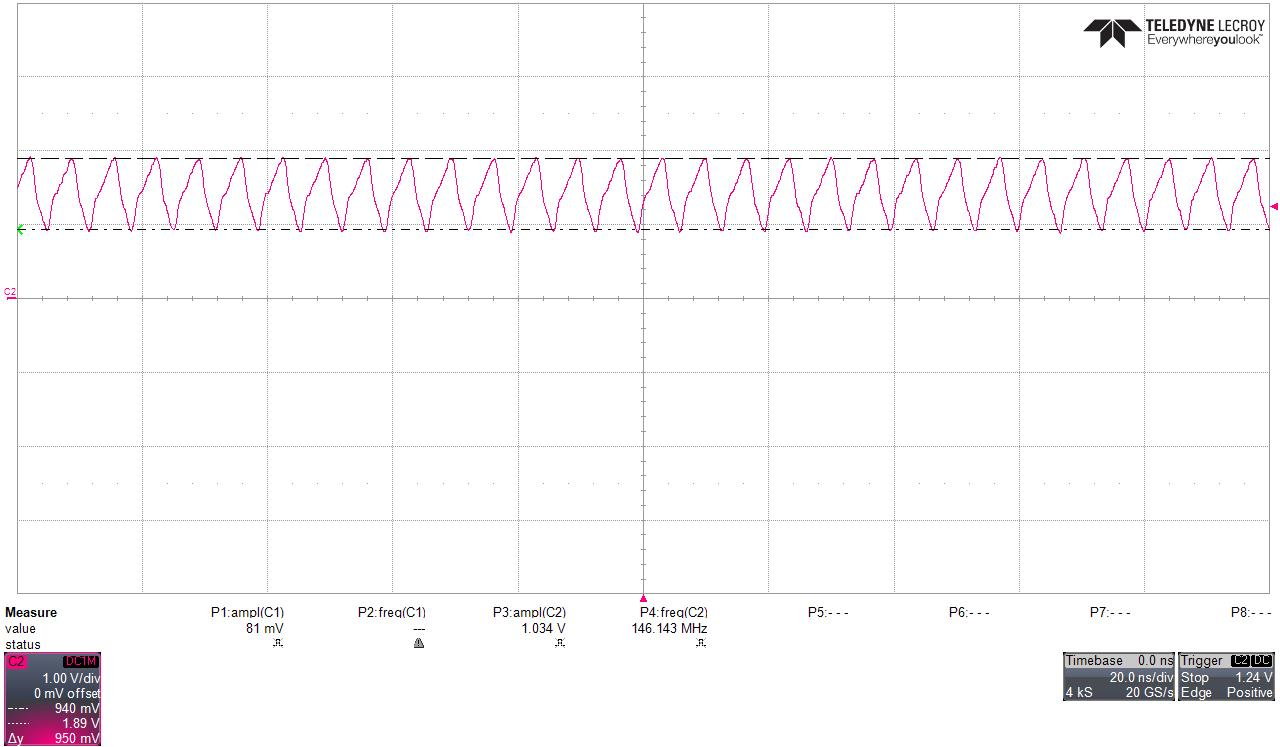Click the value row label in Measure table
This screenshot has height=747, width=1280.
(20, 628)
